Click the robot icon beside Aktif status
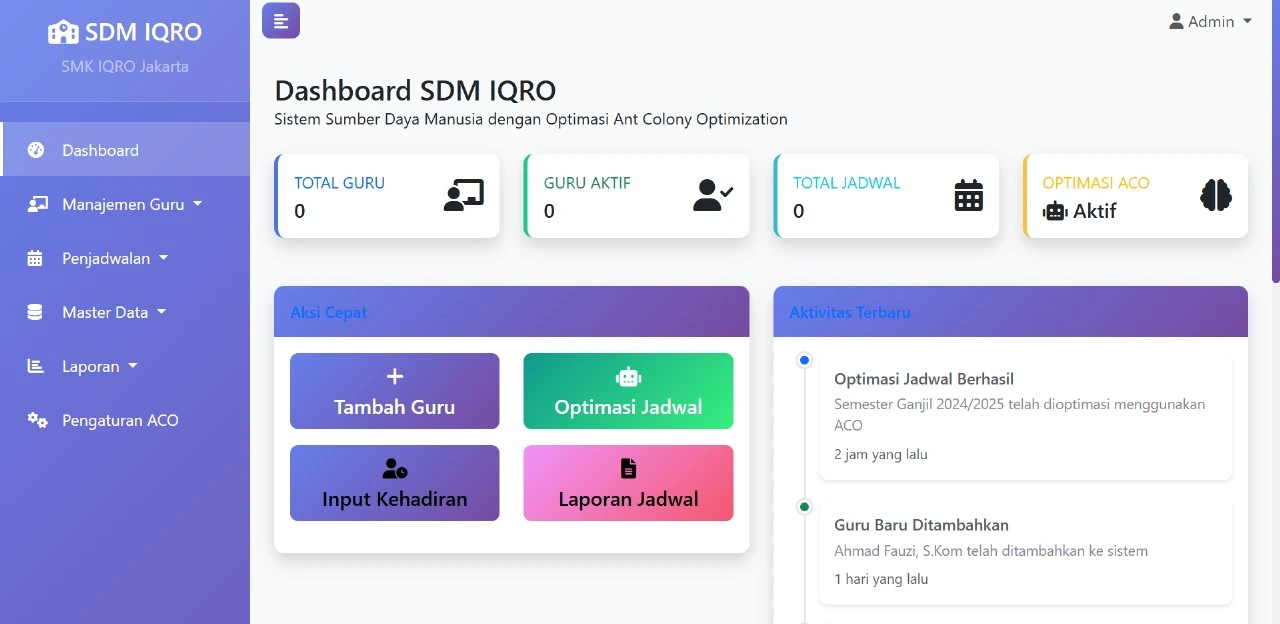The height and width of the screenshot is (624, 1280). [1055, 211]
